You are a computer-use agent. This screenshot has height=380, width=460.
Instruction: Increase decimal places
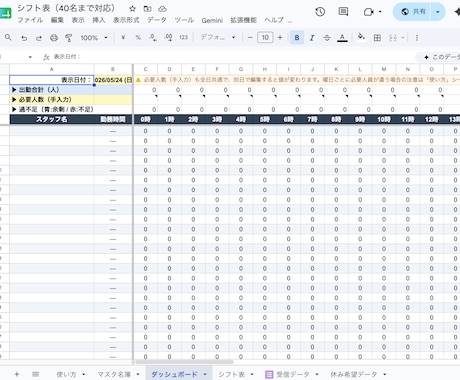[168, 38]
